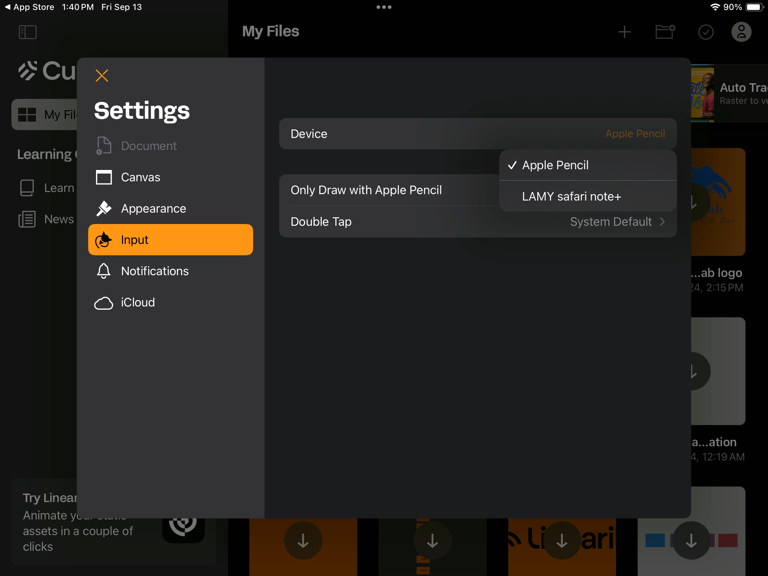Click the Appearance paintbrush icon

[103, 209]
